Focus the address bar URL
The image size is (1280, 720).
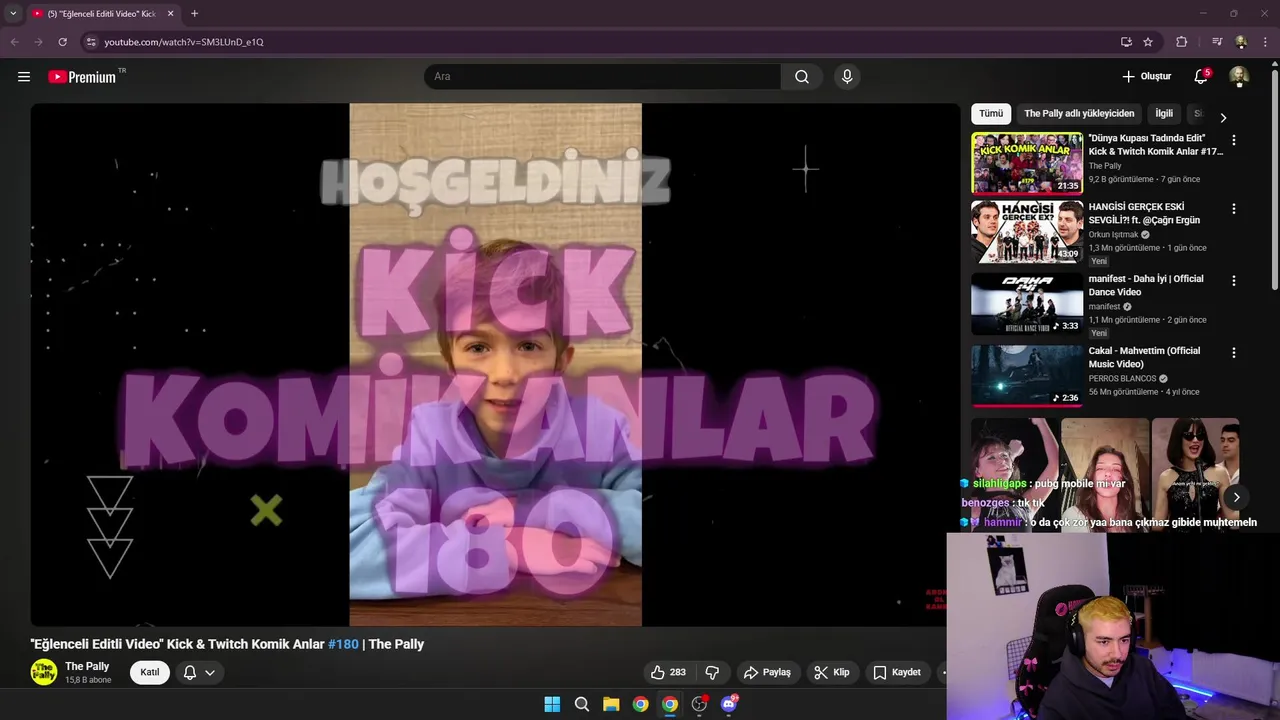tap(184, 42)
